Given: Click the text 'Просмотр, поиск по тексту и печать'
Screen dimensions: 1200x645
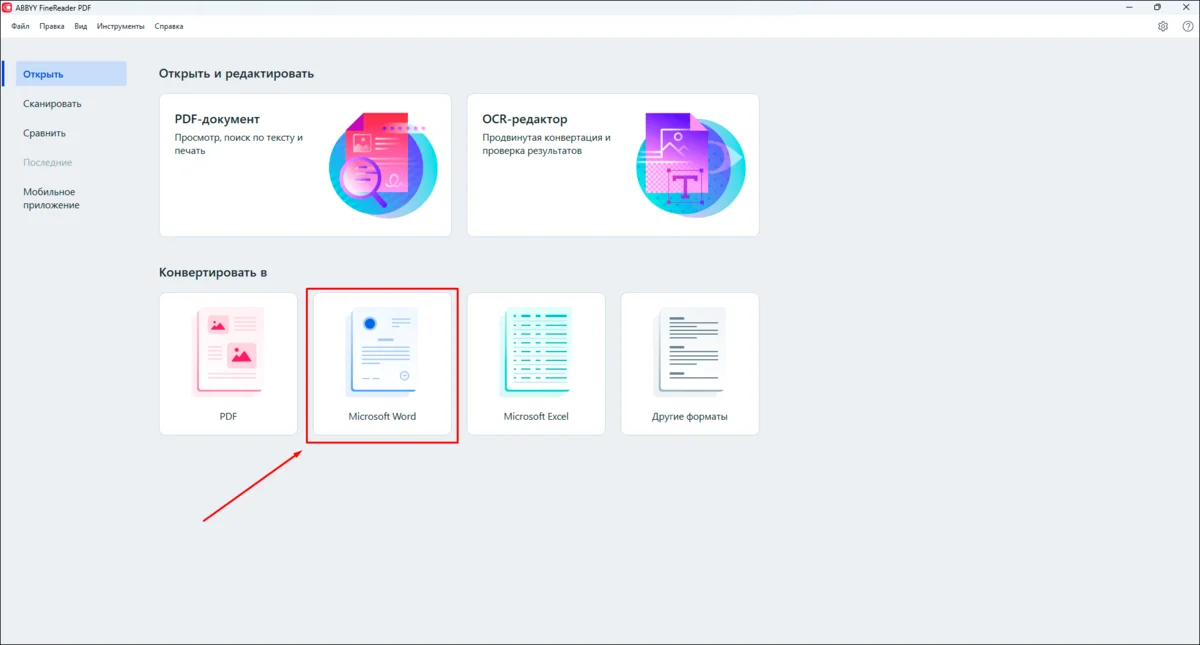Looking at the screenshot, I should (239, 144).
